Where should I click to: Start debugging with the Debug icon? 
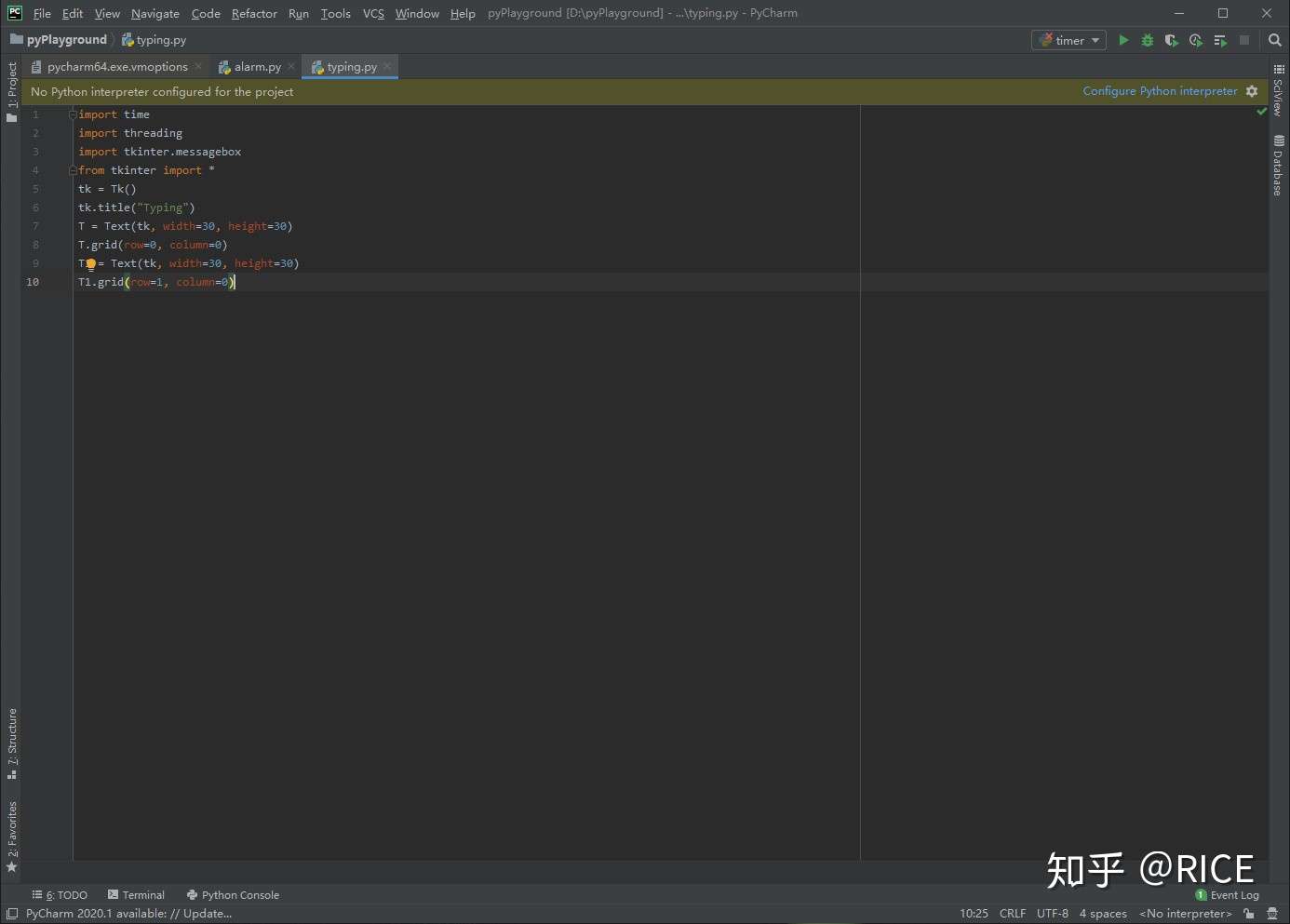(1147, 40)
